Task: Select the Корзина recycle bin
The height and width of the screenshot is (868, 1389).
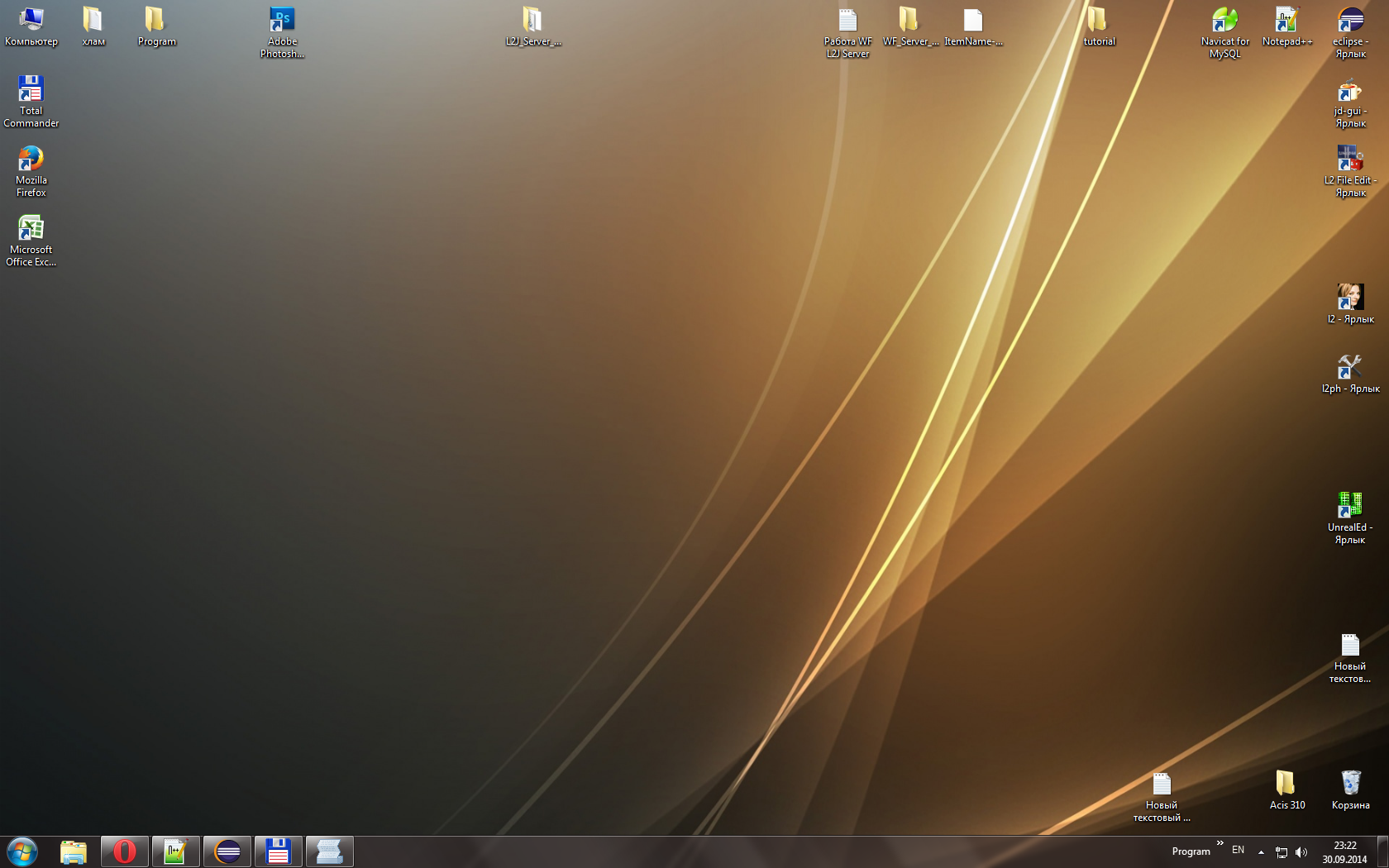Action: pos(1350,790)
